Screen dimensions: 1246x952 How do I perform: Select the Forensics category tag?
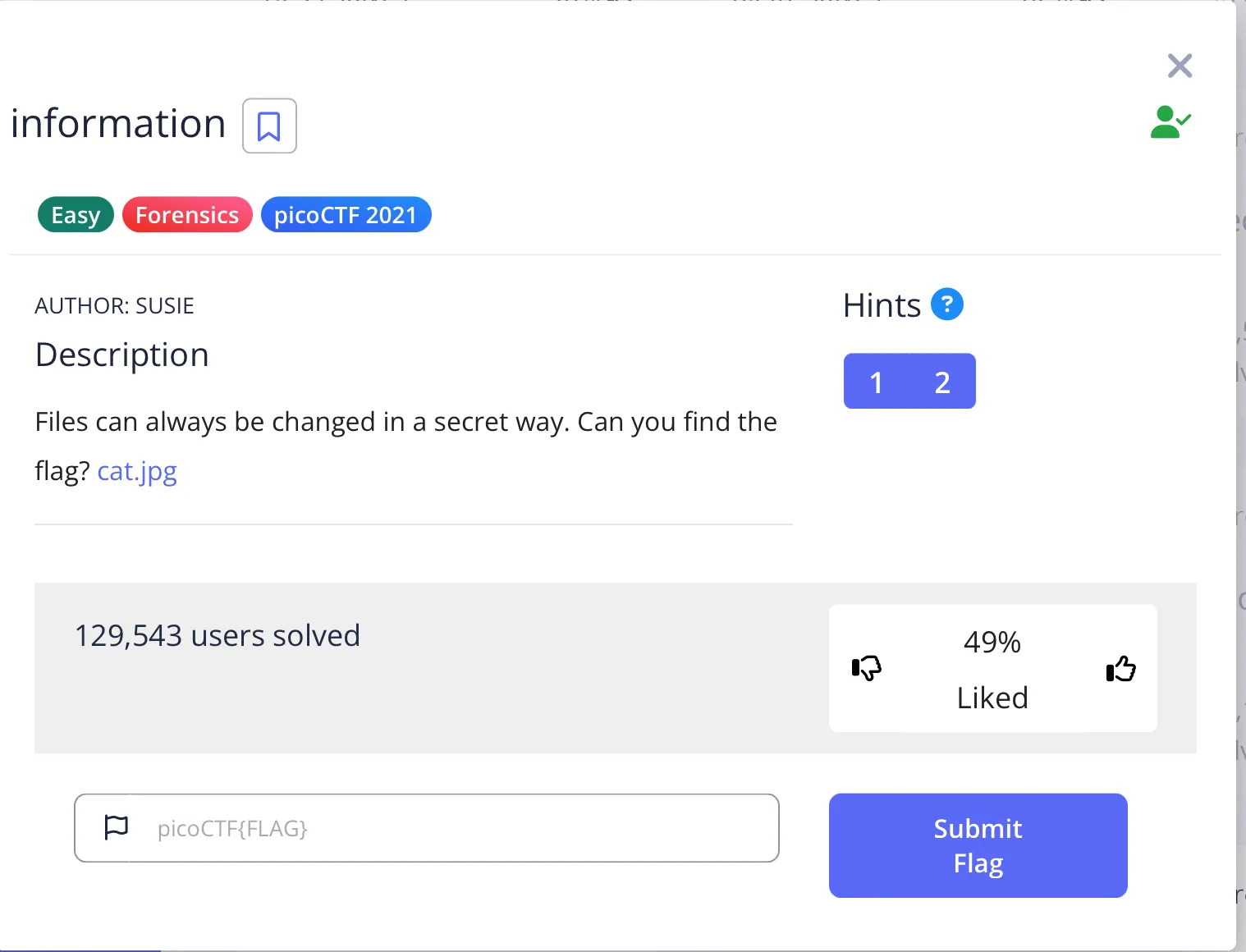(x=187, y=215)
